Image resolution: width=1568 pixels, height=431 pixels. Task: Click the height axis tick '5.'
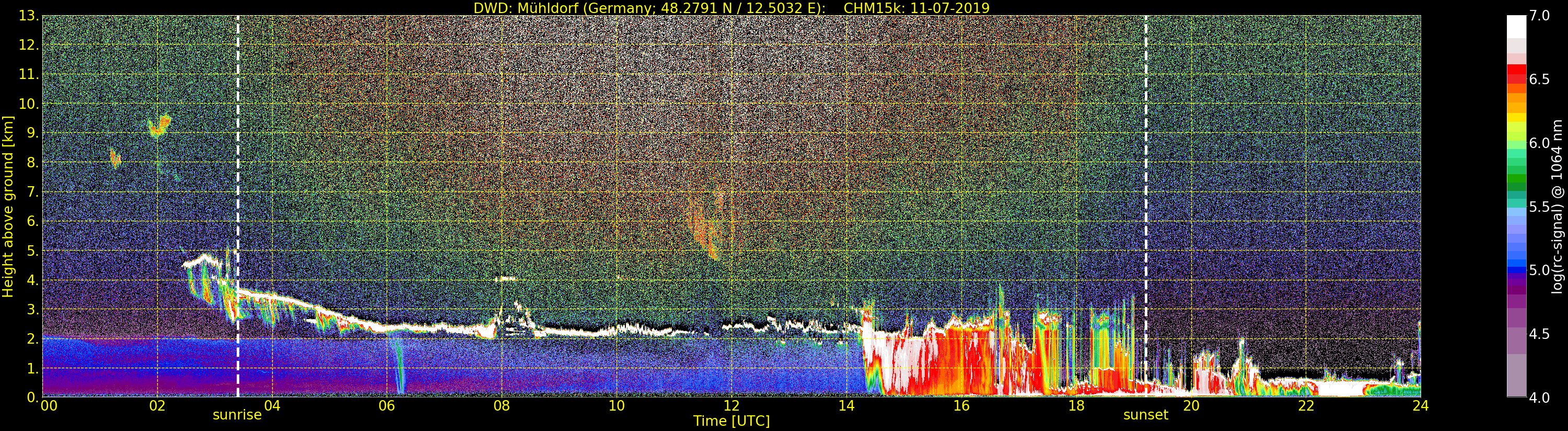tap(32, 251)
